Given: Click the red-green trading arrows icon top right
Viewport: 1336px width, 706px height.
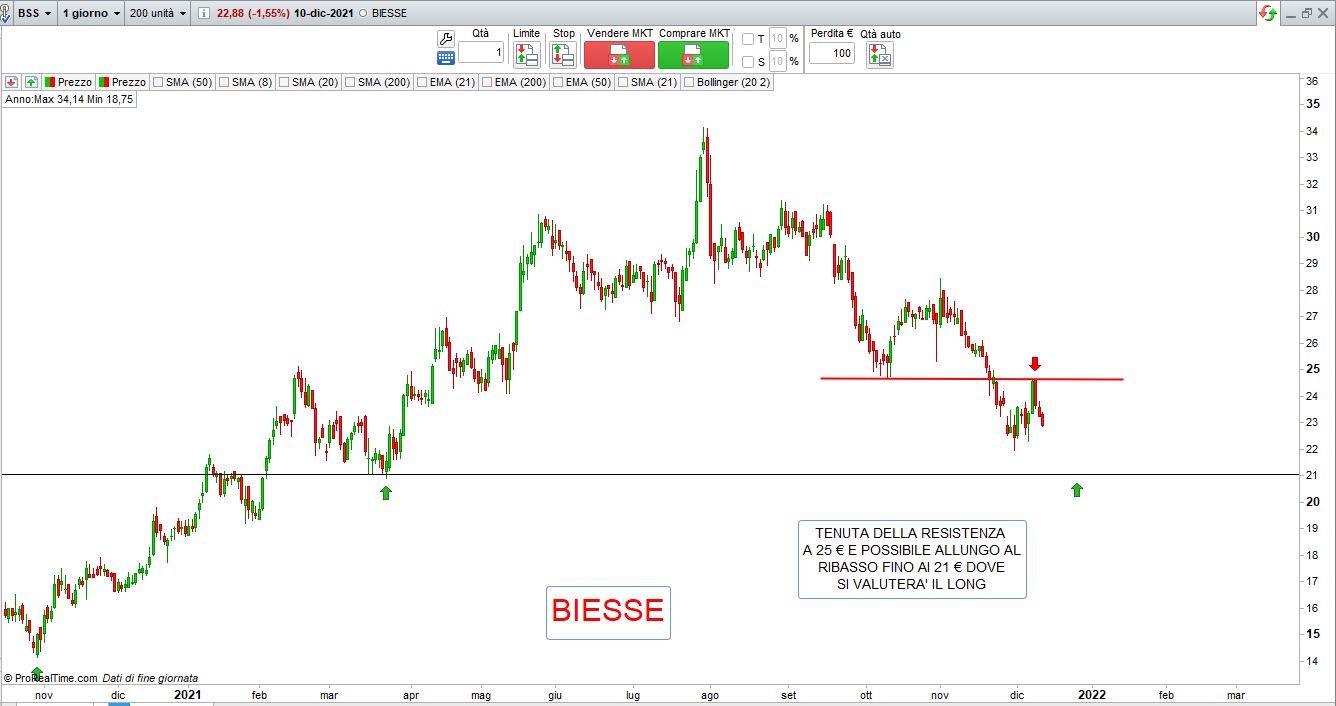Looking at the screenshot, I should [1268, 13].
